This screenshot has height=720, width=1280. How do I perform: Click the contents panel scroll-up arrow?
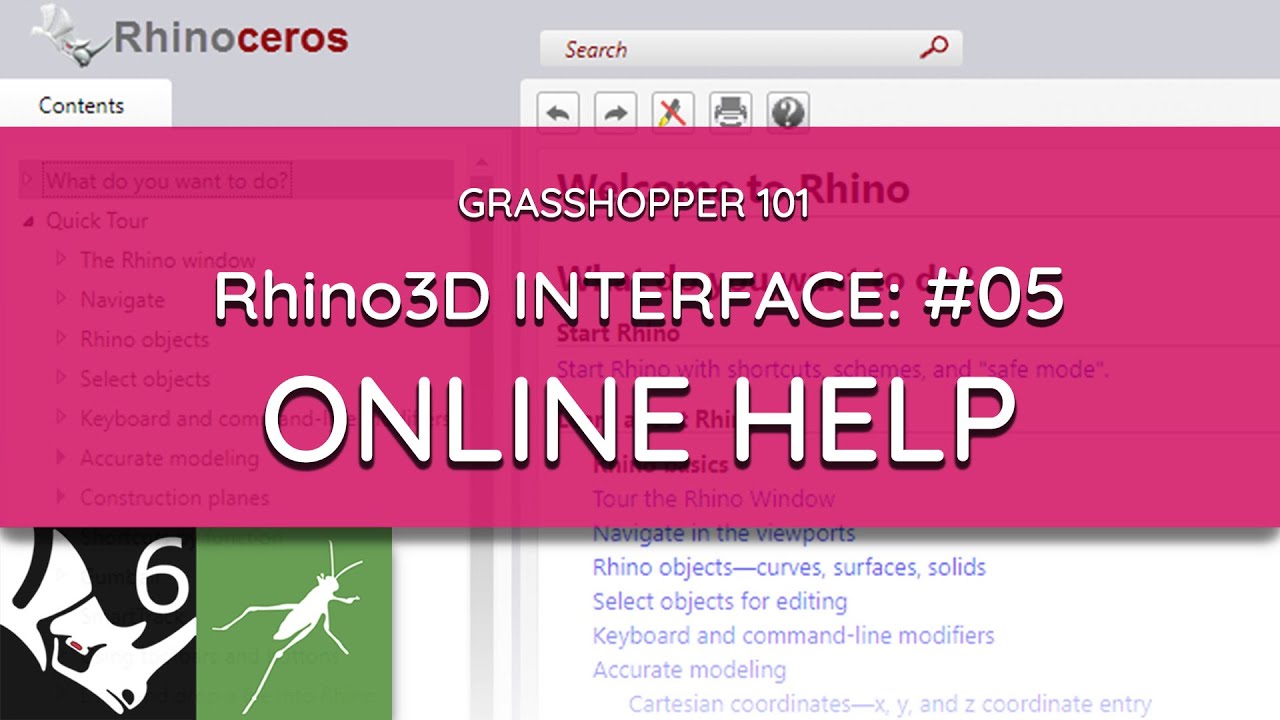(482, 164)
